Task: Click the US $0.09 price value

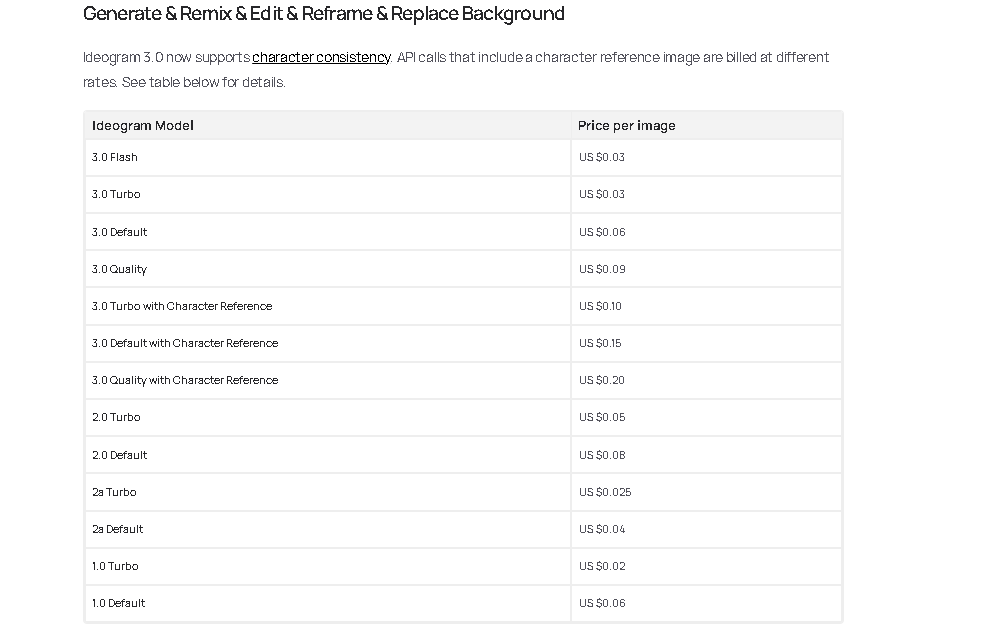Action: pyautogui.click(x=602, y=269)
